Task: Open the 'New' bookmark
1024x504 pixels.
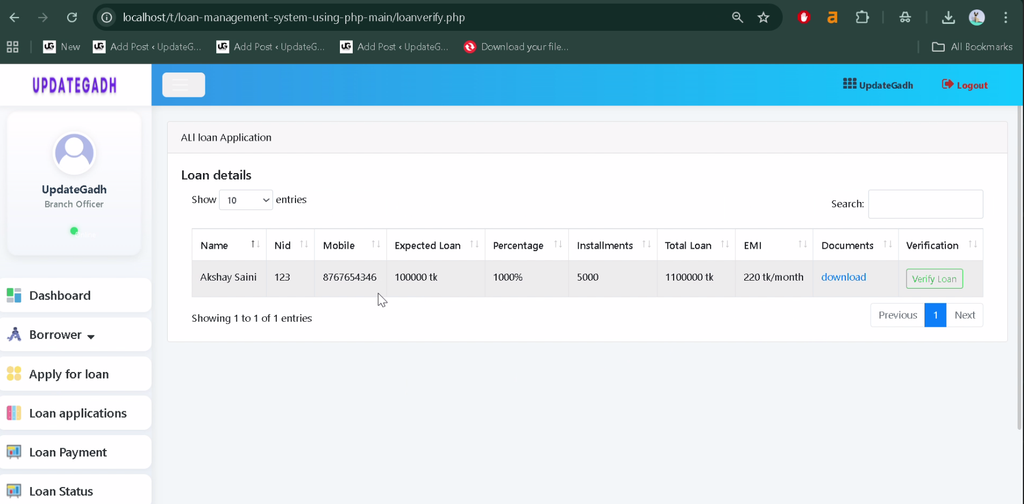Action: (x=61, y=46)
